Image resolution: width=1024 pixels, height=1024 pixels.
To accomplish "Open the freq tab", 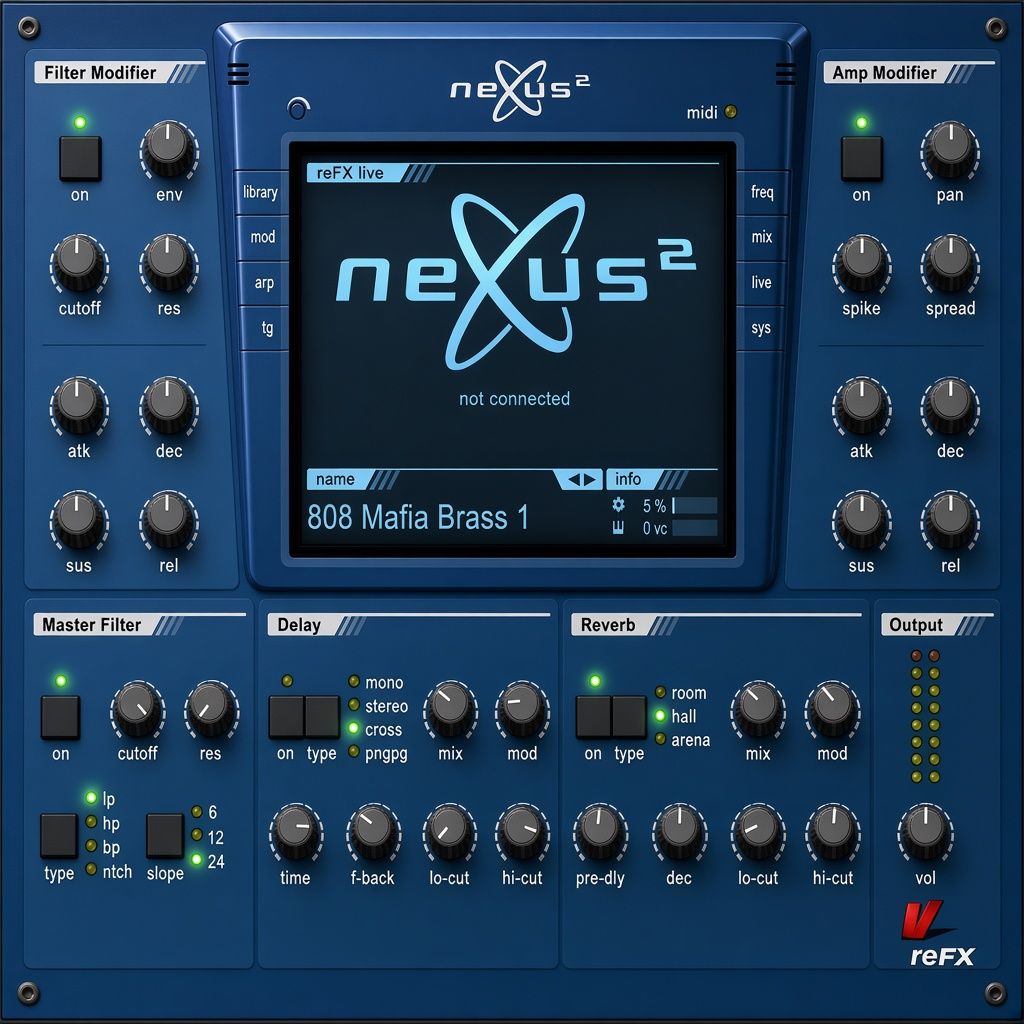I will [x=762, y=192].
